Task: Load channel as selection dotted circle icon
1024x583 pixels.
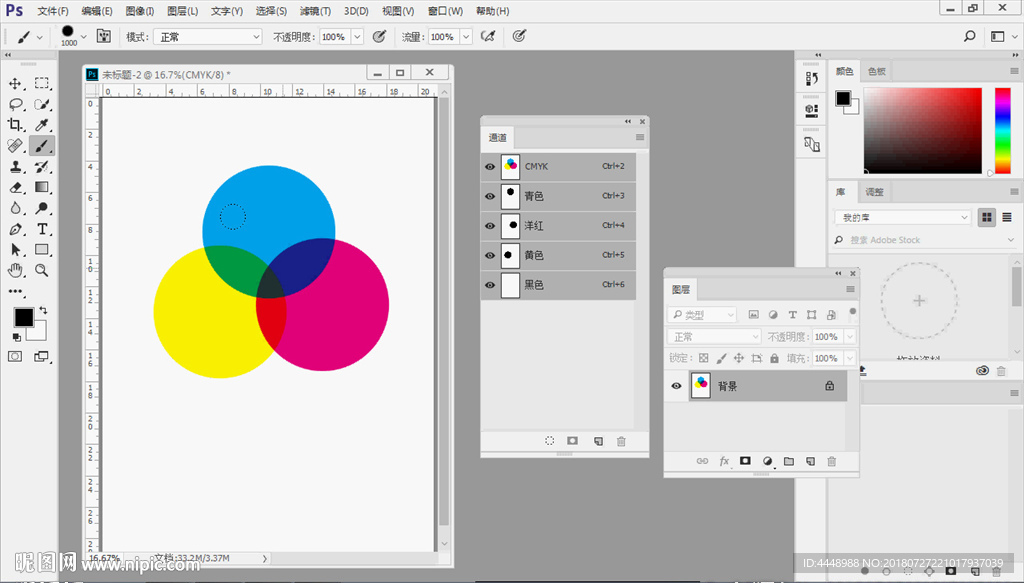Action: pyautogui.click(x=550, y=441)
